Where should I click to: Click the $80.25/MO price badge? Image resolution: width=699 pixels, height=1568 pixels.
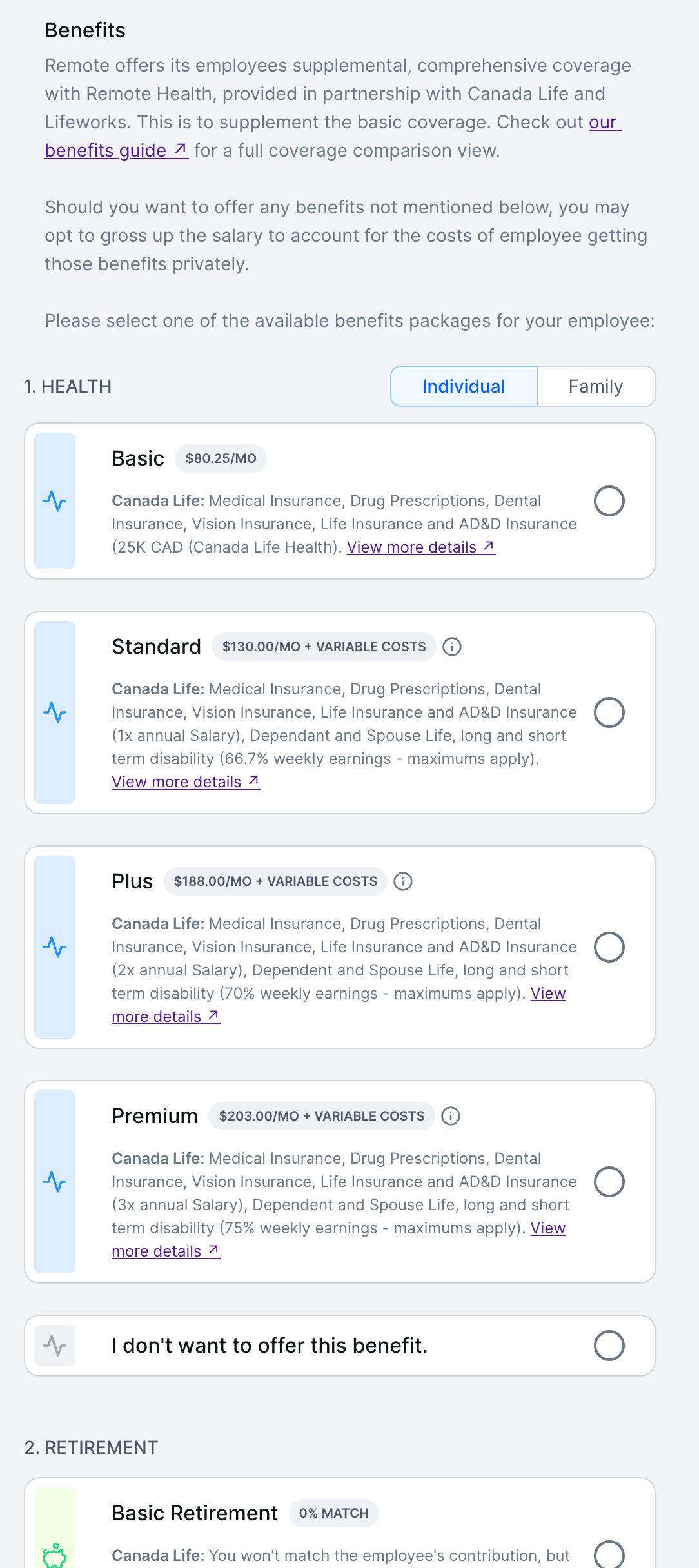221,458
